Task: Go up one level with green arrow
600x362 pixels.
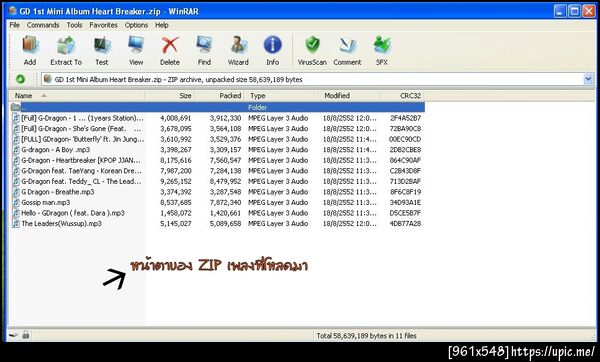Action: coord(20,79)
